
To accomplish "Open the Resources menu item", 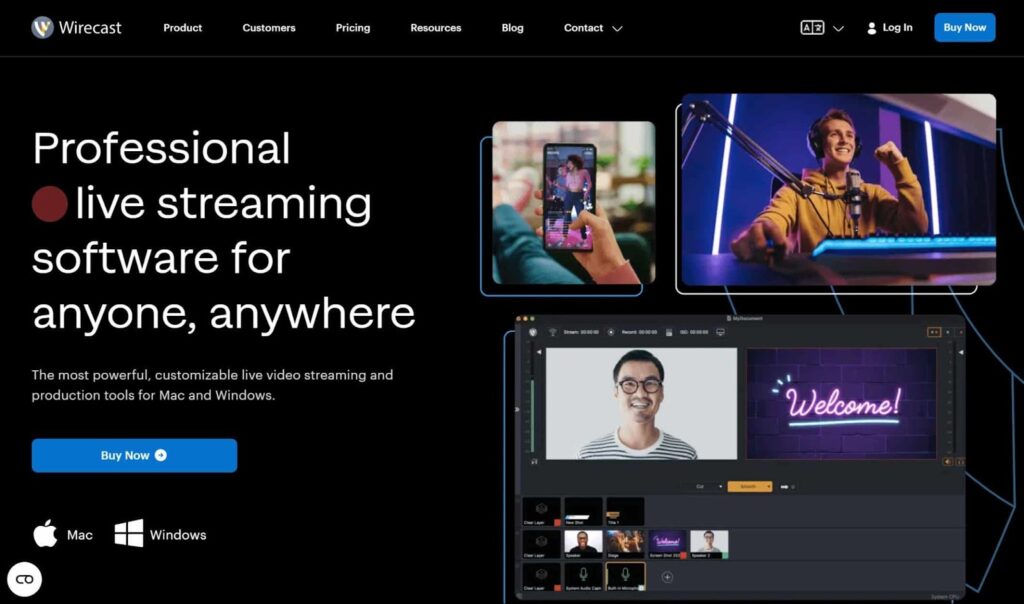I will tap(436, 28).
